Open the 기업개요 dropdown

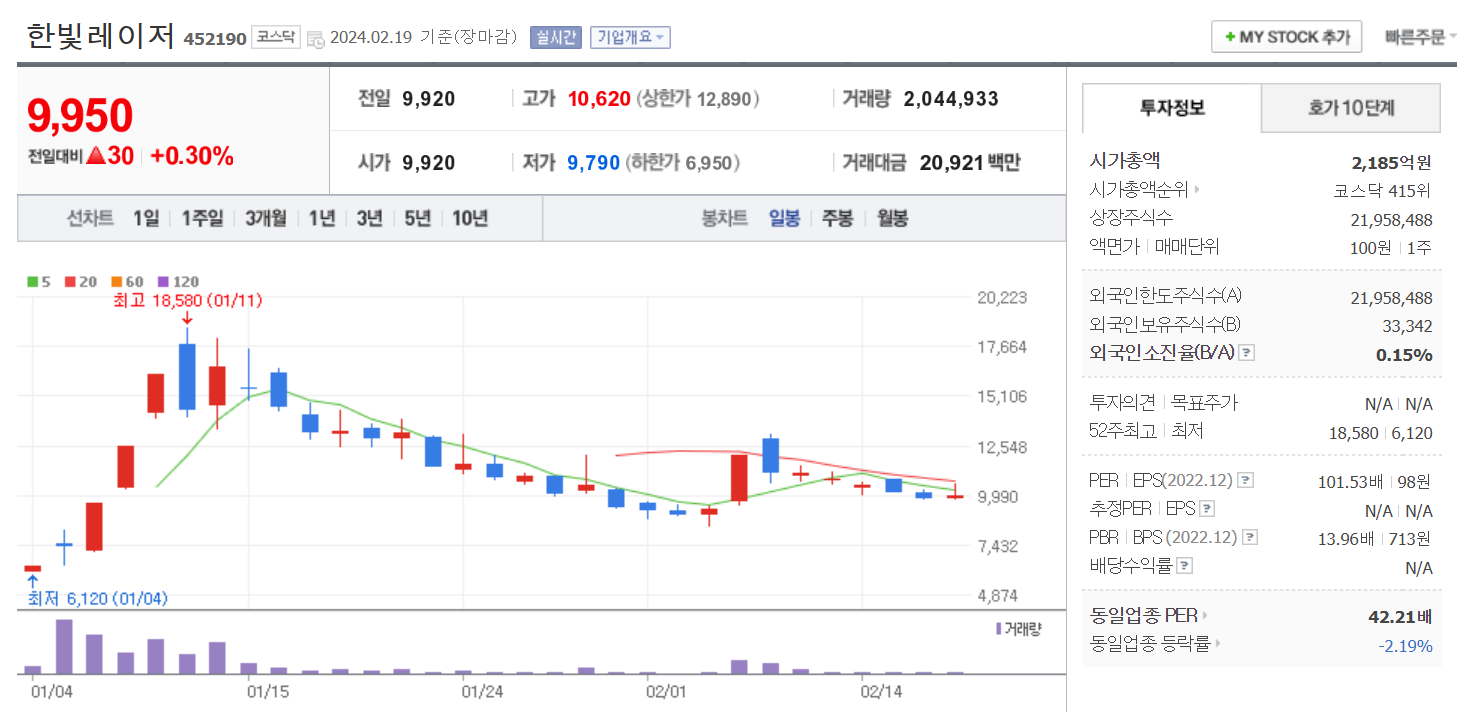pos(630,37)
